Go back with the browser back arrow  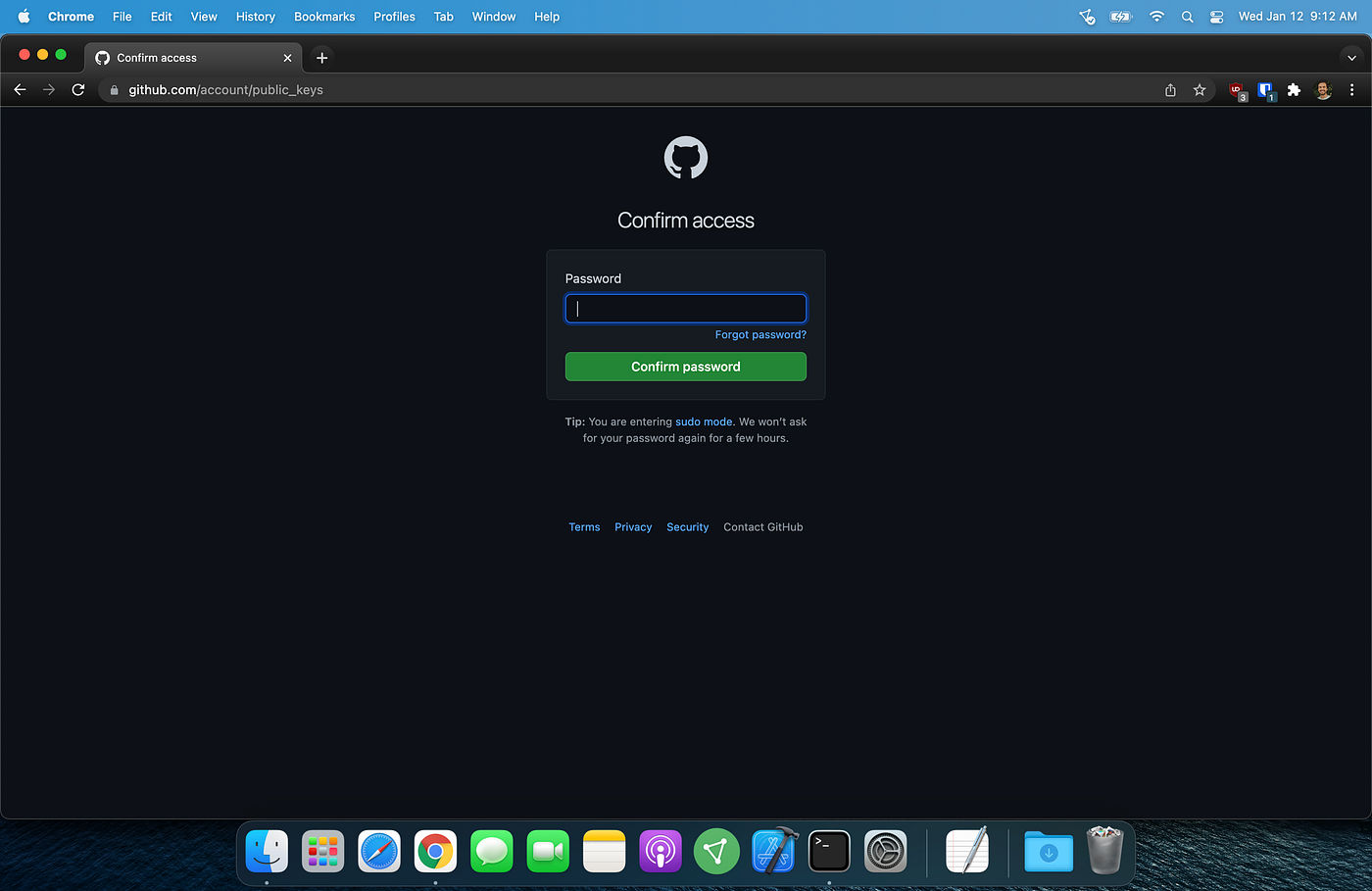click(x=20, y=89)
